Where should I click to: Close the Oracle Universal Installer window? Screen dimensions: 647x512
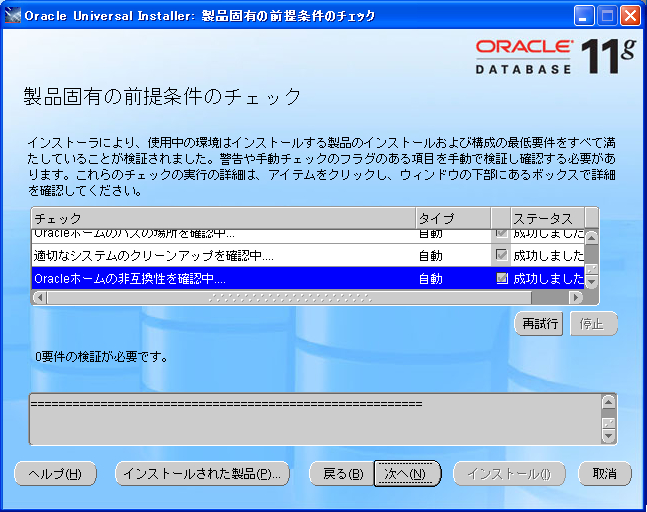point(631,16)
